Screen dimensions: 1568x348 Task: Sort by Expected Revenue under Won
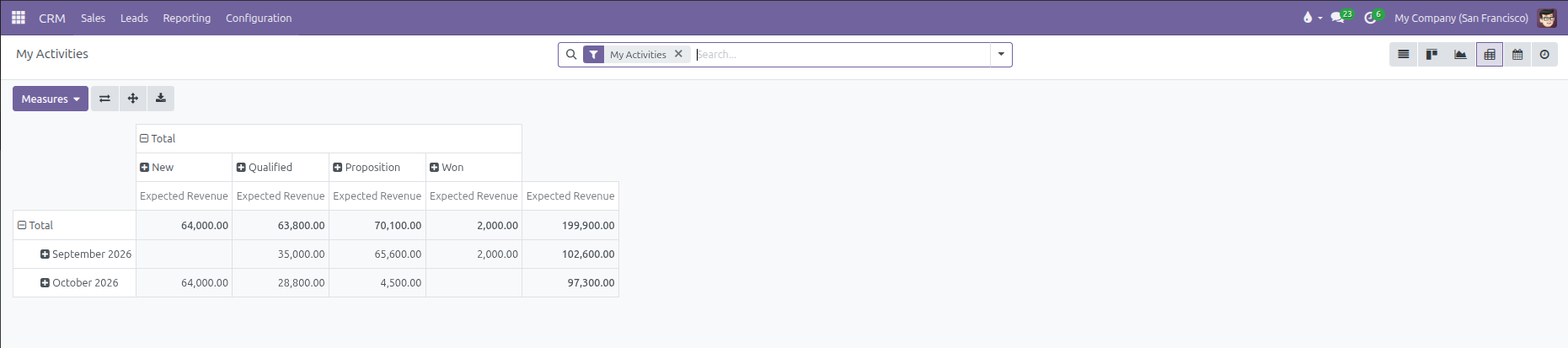click(474, 195)
